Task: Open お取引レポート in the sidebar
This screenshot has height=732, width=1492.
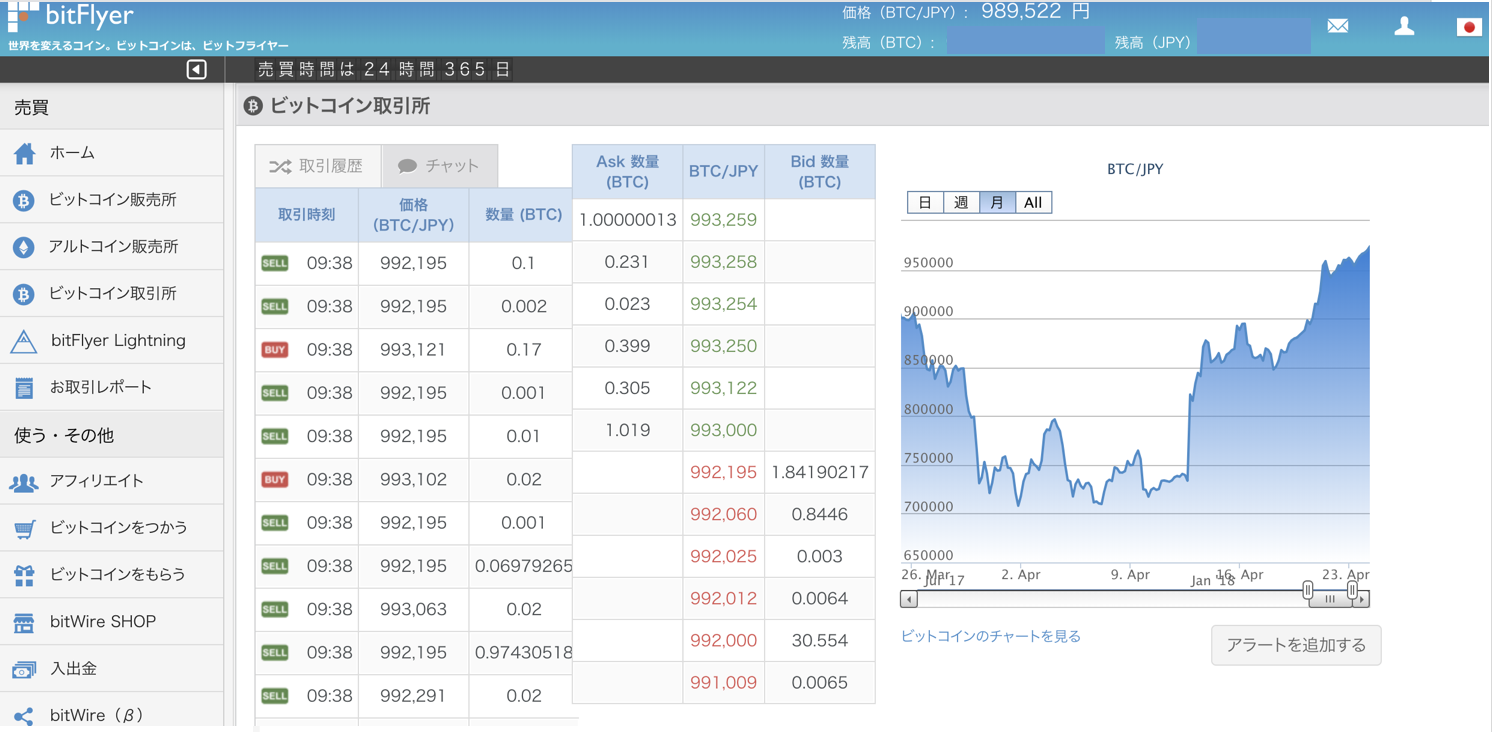Action: pyautogui.click(x=112, y=388)
